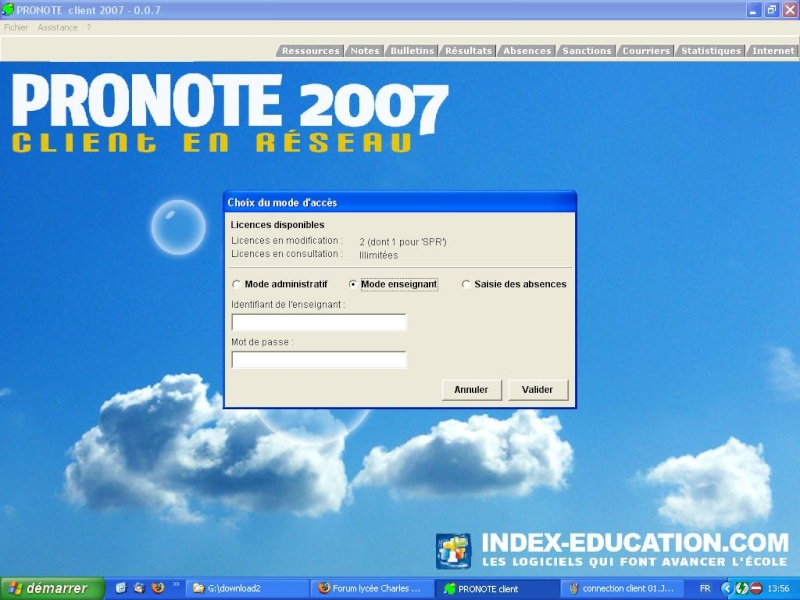Click the PRONOTE title bar icon
The width and height of the screenshot is (800, 600).
(8, 9)
